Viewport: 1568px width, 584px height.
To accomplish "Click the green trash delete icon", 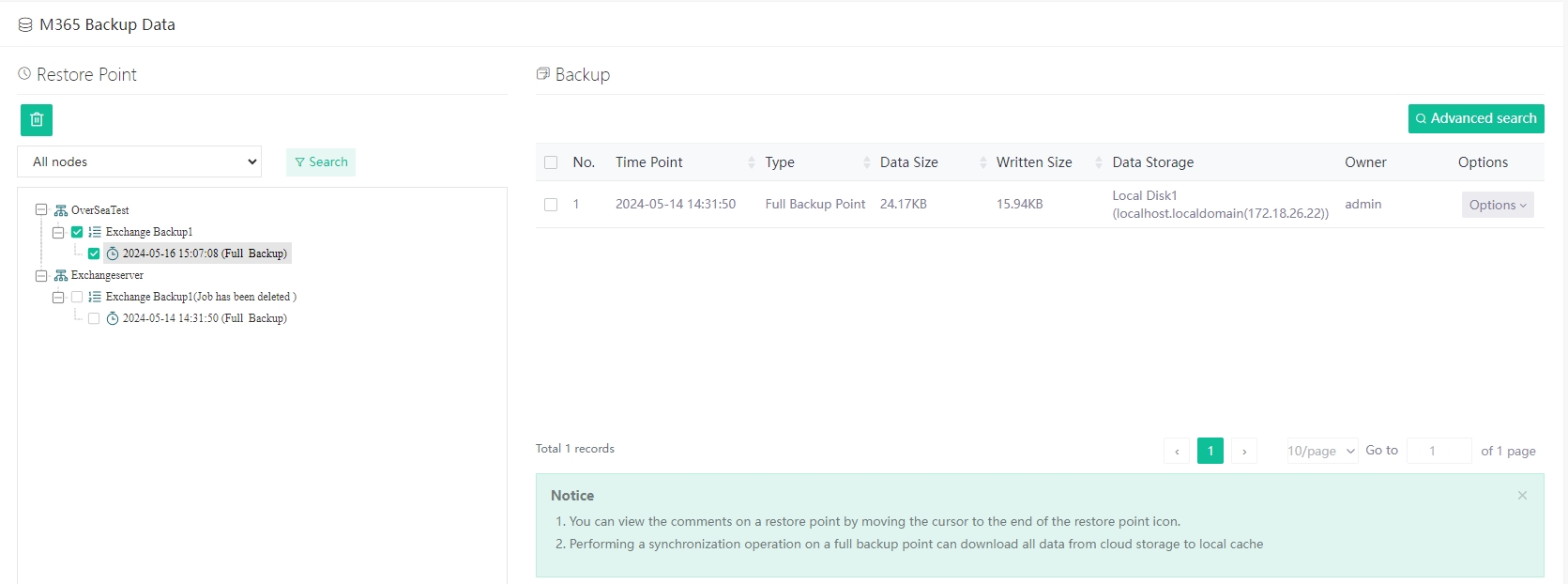I will [x=37, y=120].
